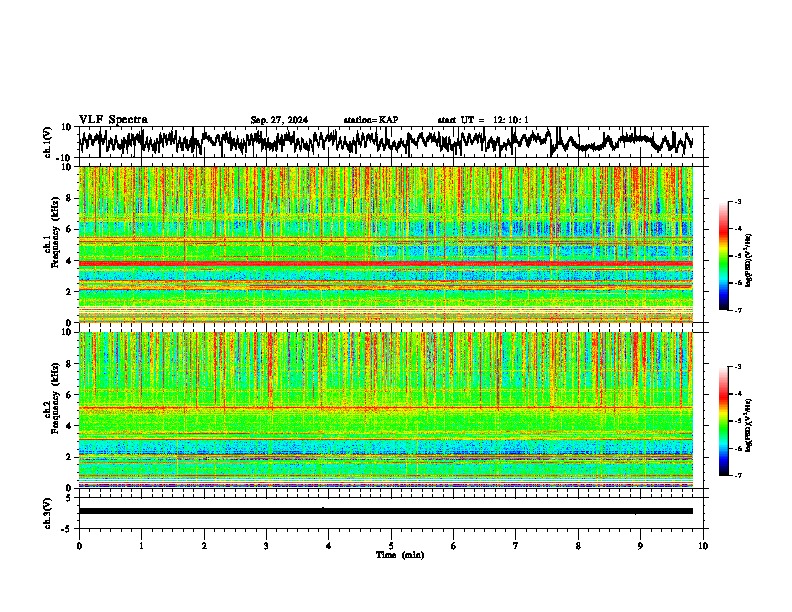Click the "ch.1(V)" waveform axis label
Screen dimensions: 792x612
48,142
